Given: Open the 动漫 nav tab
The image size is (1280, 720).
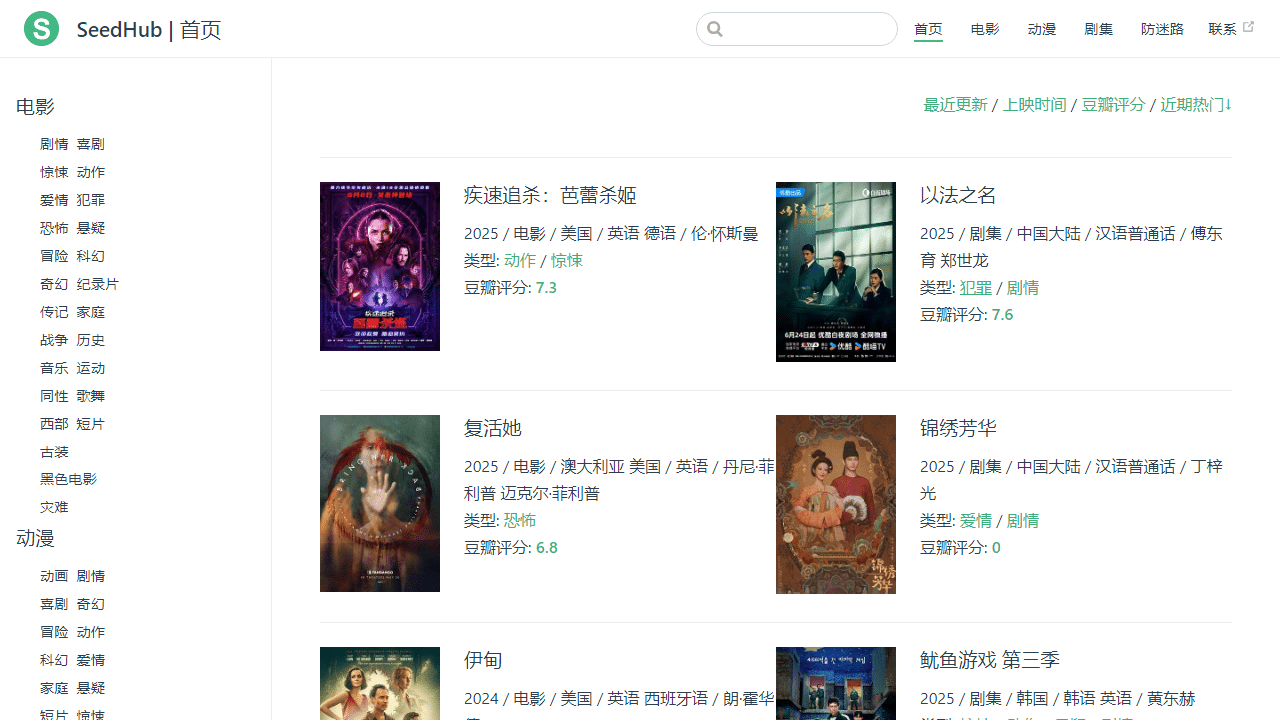Looking at the screenshot, I should click(1042, 29).
